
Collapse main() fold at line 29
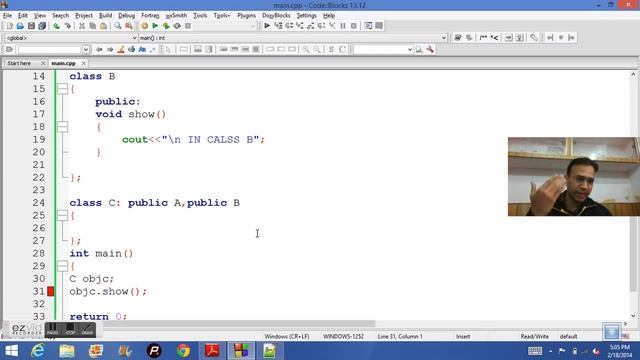coord(62,266)
